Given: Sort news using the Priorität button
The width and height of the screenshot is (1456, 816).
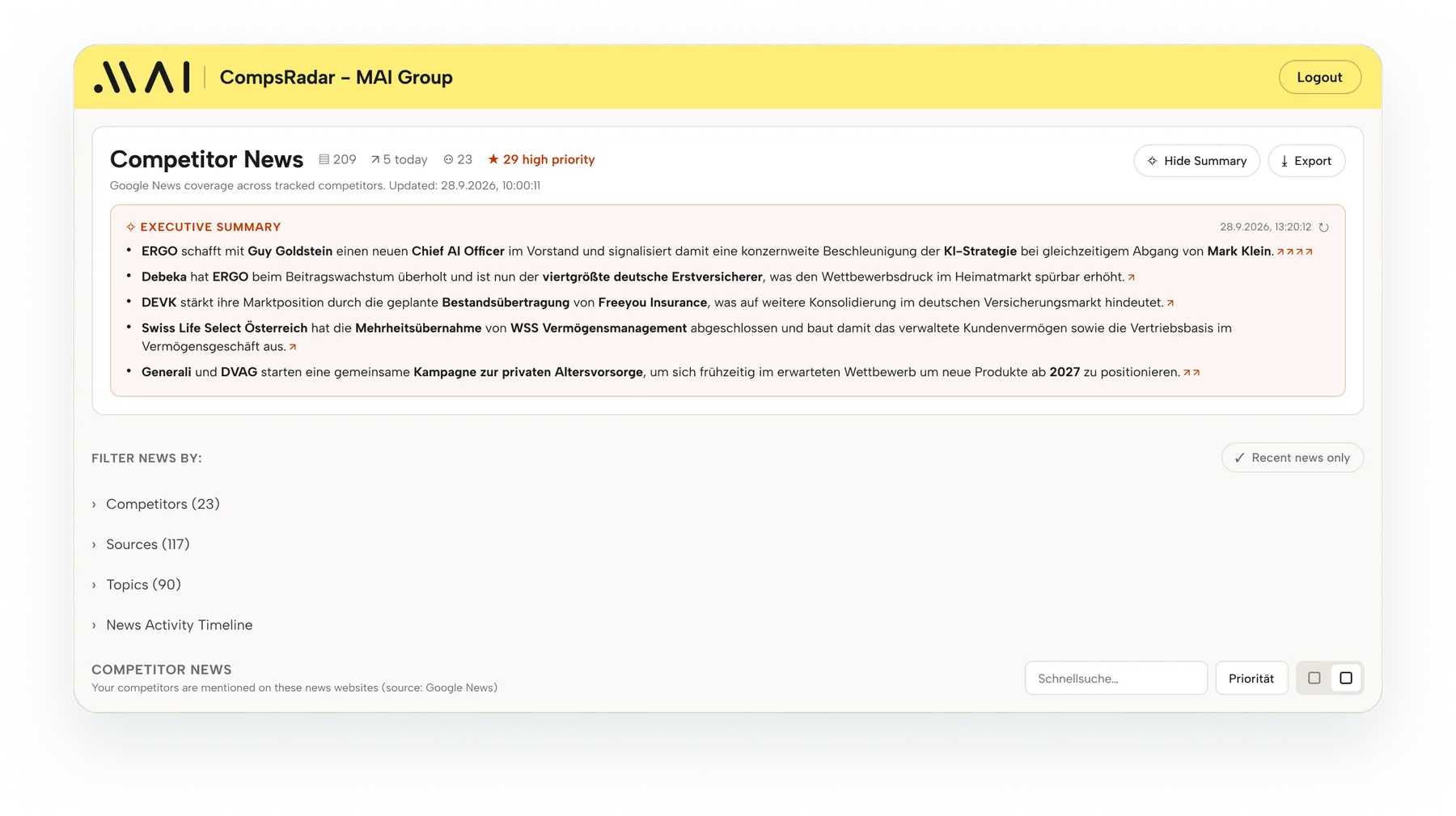Looking at the screenshot, I should (x=1251, y=679).
